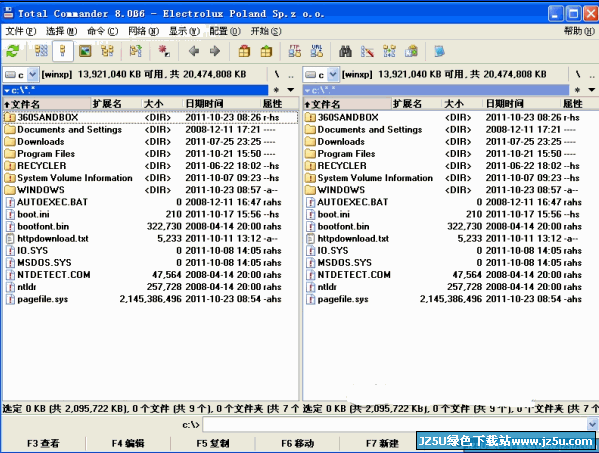This screenshot has width=599, height=453.
Task: Go to root with right panel backslash button
Action: [577, 74]
